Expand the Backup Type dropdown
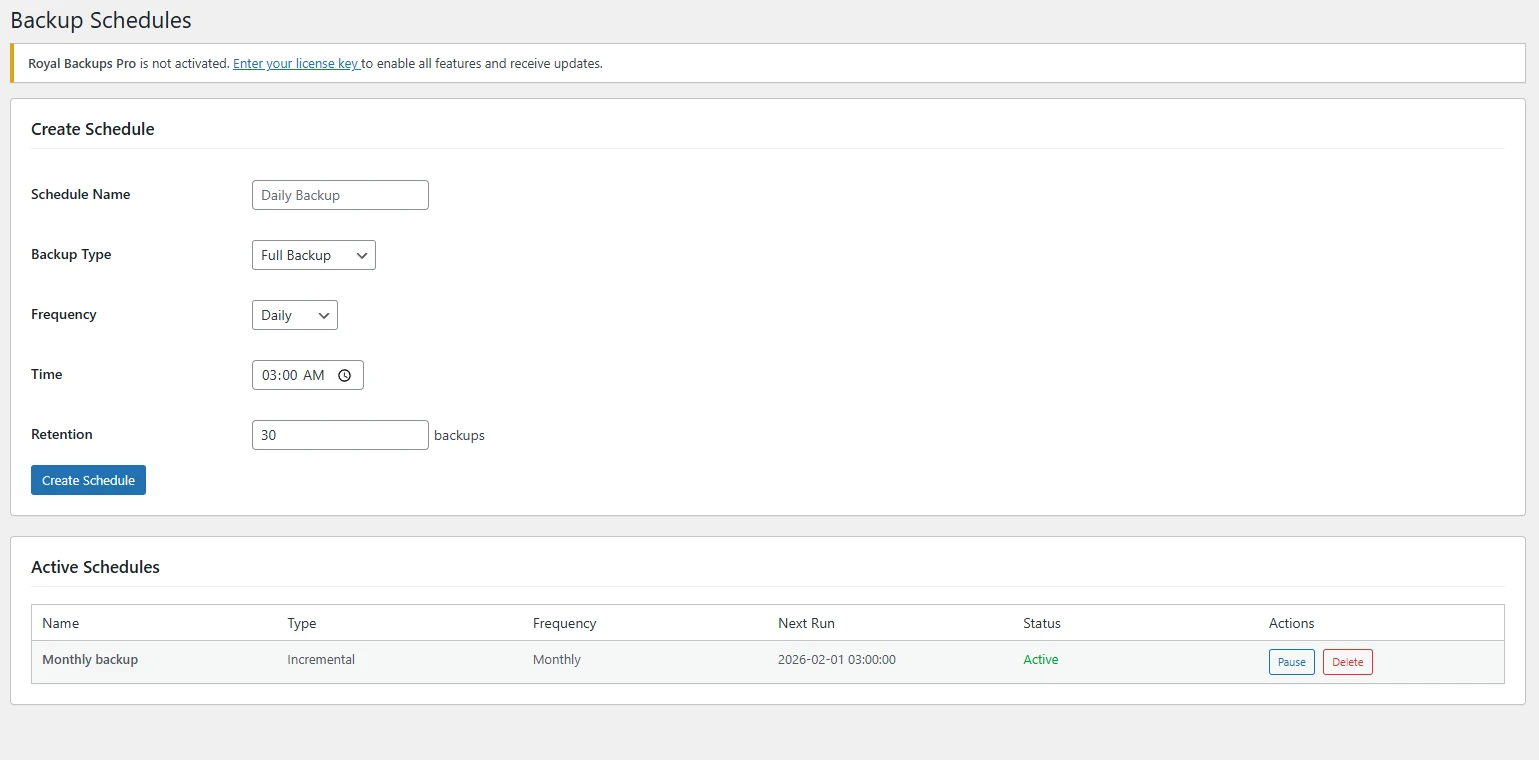The image size is (1539, 760). click(x=313, y=255)
